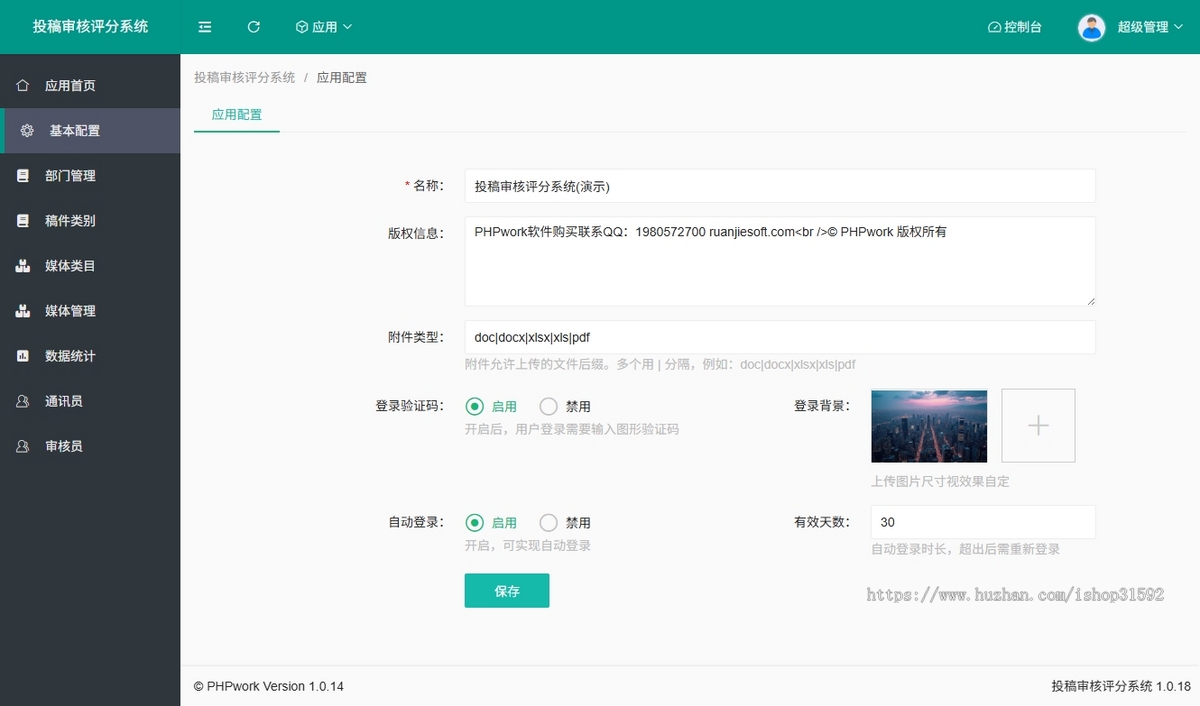The height and width of the screenshot is (706, 1200).
Task: Click the user icon beside 通讯员
Action: 23,401
